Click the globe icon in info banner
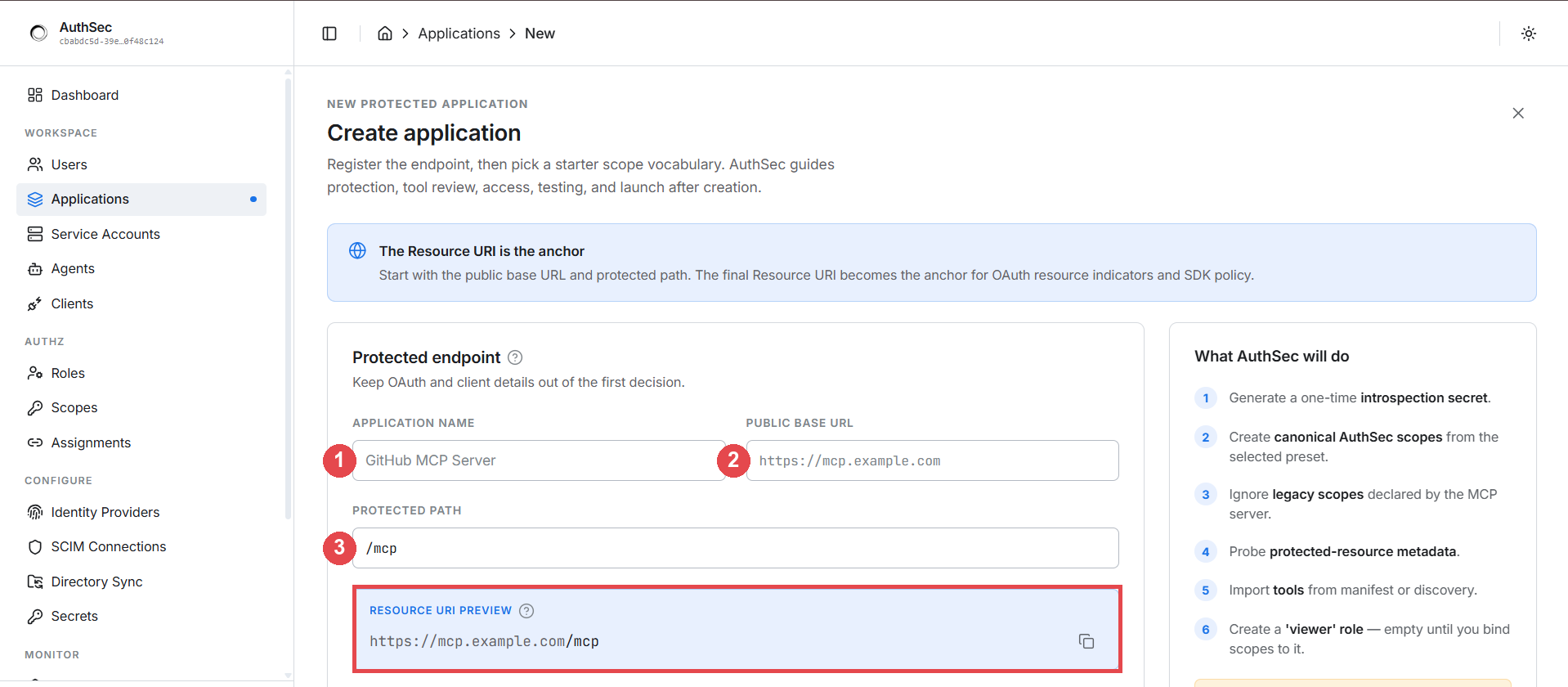Image resolution: width=1568 pixels, height=687 pixels. pos(357,251)
